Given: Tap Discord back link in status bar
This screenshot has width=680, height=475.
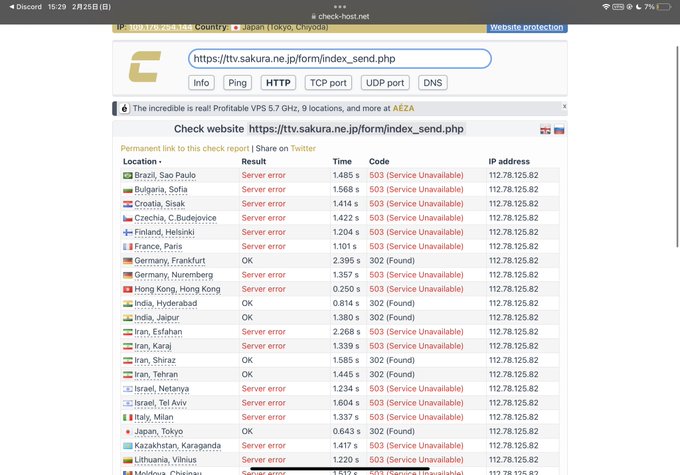Looking at the screenshot, I should (x=26, y=7).
